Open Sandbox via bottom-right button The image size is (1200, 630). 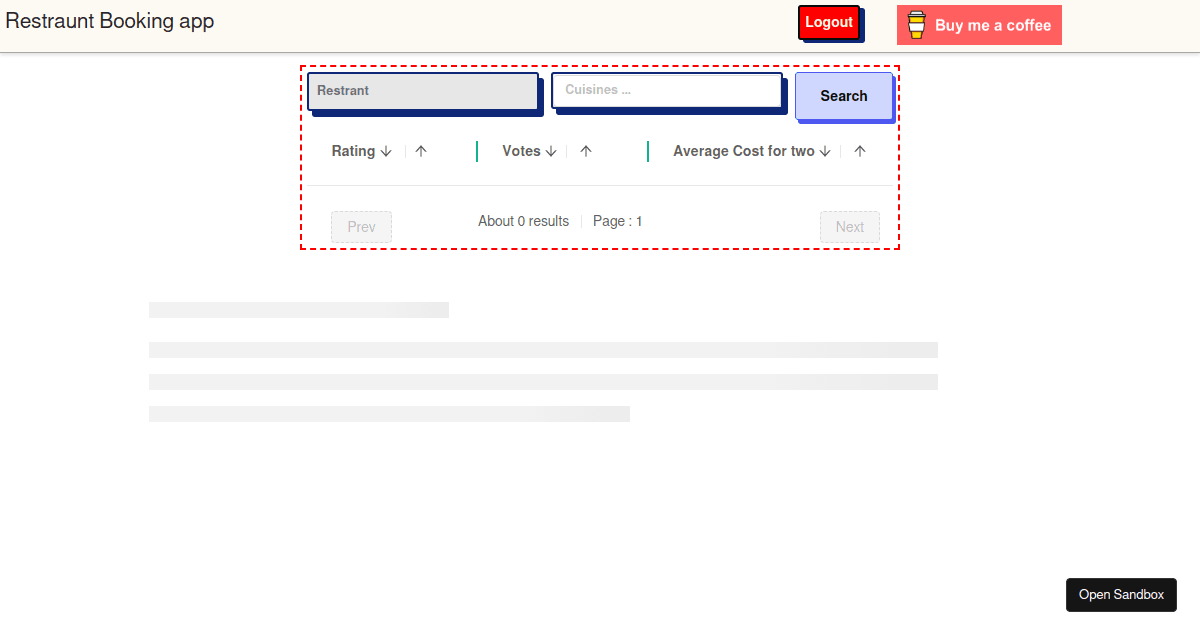(1121, 595)
